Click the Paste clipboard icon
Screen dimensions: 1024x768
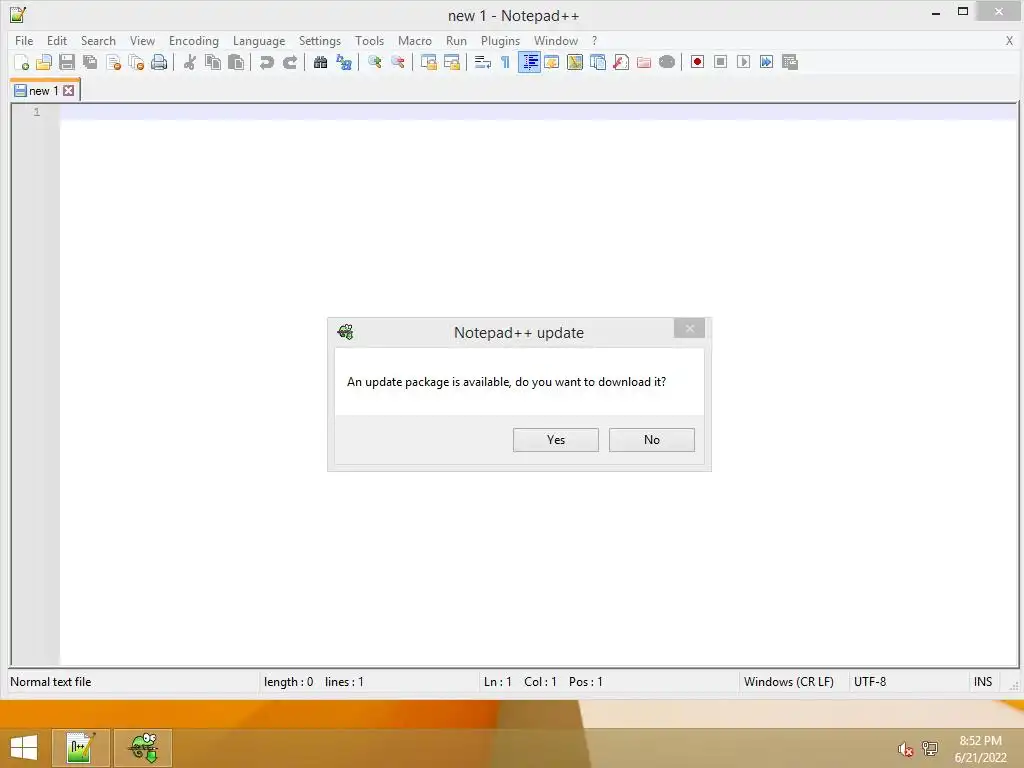236,62
